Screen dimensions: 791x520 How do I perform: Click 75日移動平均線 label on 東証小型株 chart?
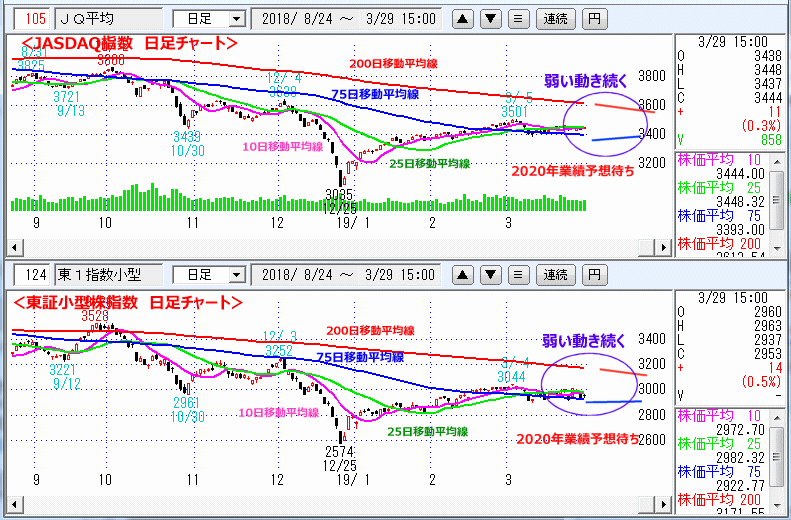360,357
